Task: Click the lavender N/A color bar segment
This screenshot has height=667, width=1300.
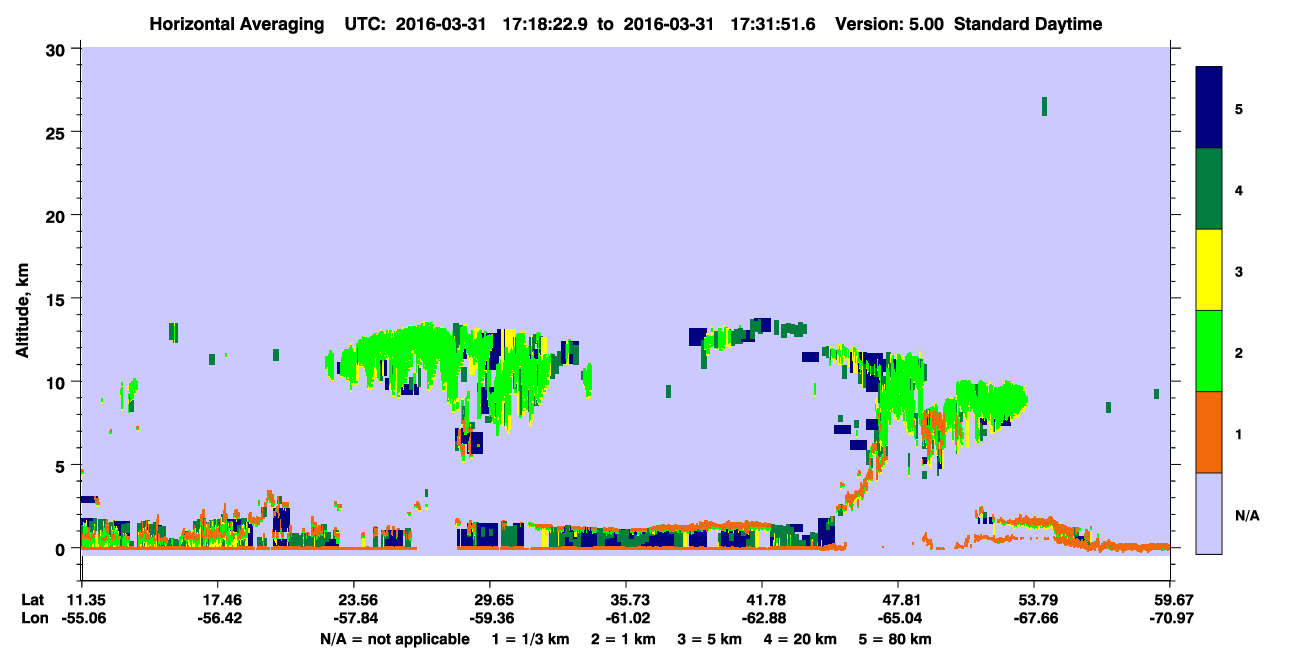Action: (1209, 513)
